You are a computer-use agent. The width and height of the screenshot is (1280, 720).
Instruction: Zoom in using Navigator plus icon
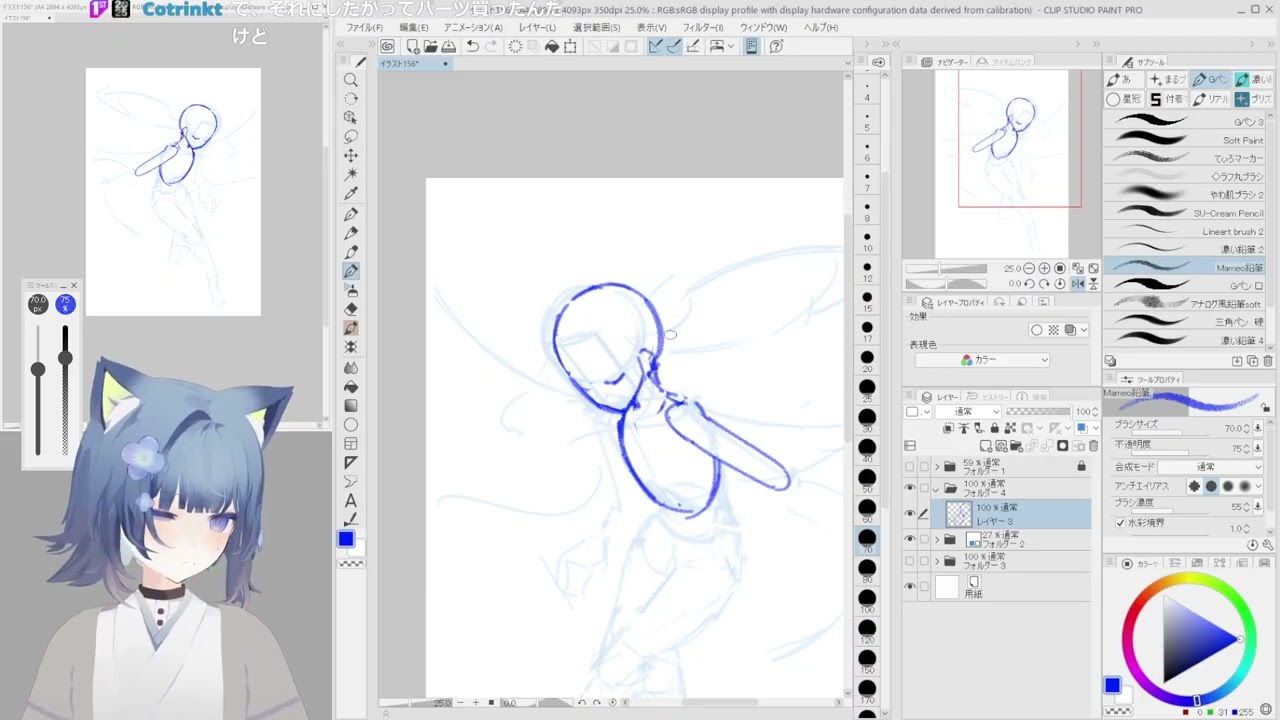pos(1045,268)
